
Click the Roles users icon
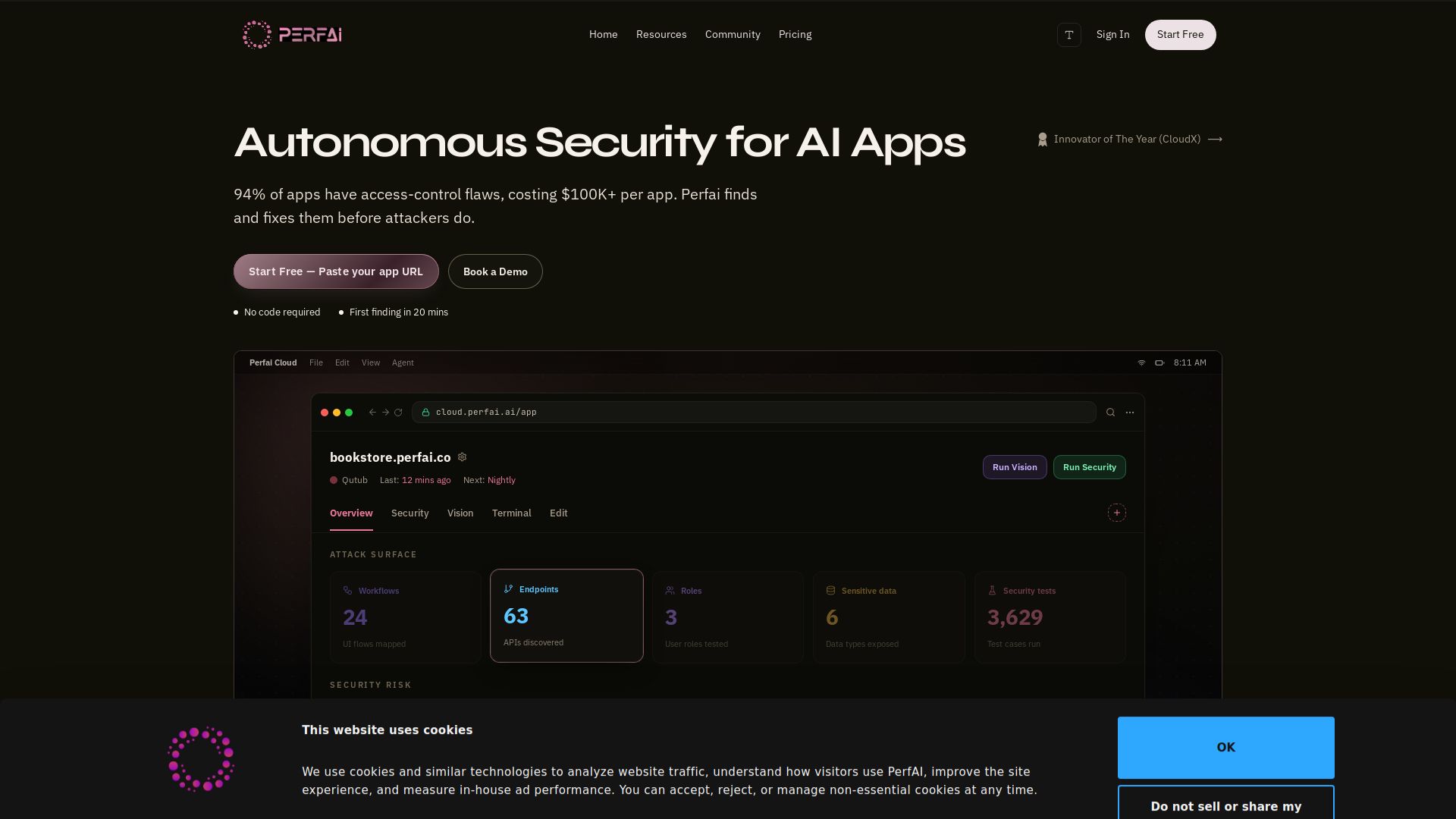tap(670, 591)
